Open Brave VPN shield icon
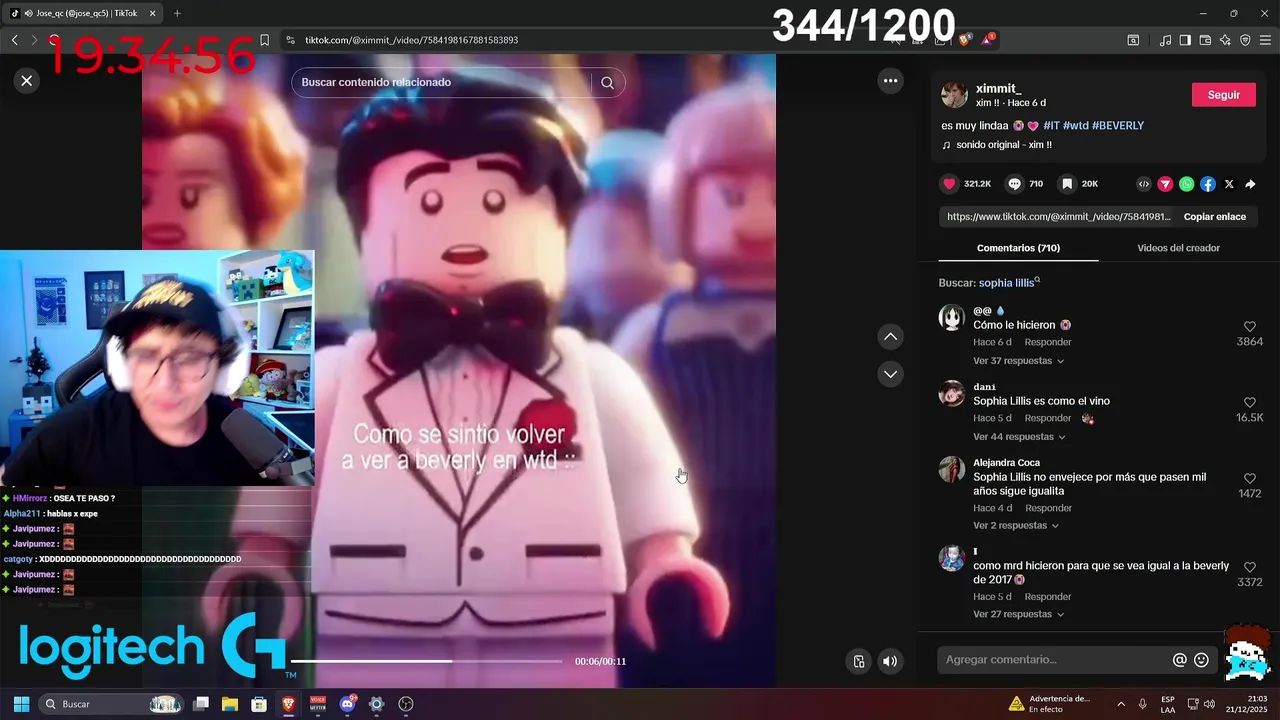The image size is (1280, 720). (1245, 40)
